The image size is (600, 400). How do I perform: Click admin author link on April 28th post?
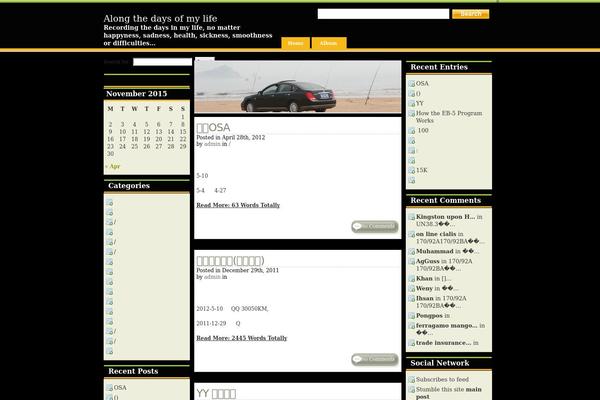click(x=212, y=144)
